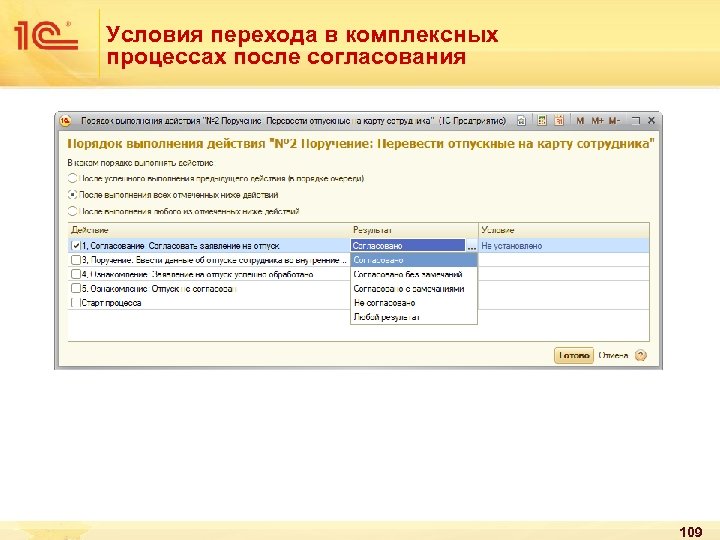Click the 'Готово' button
The width and height of the screenshot is (720, 540).
pos(574,355)
